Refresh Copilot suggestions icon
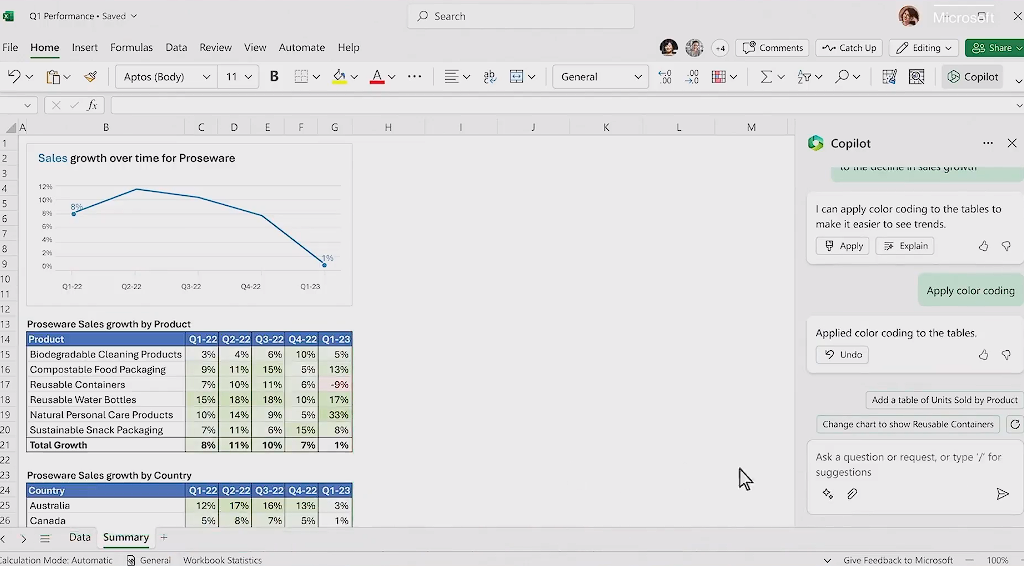The width and height of the screenshot is (1024, 566). 1015,424
